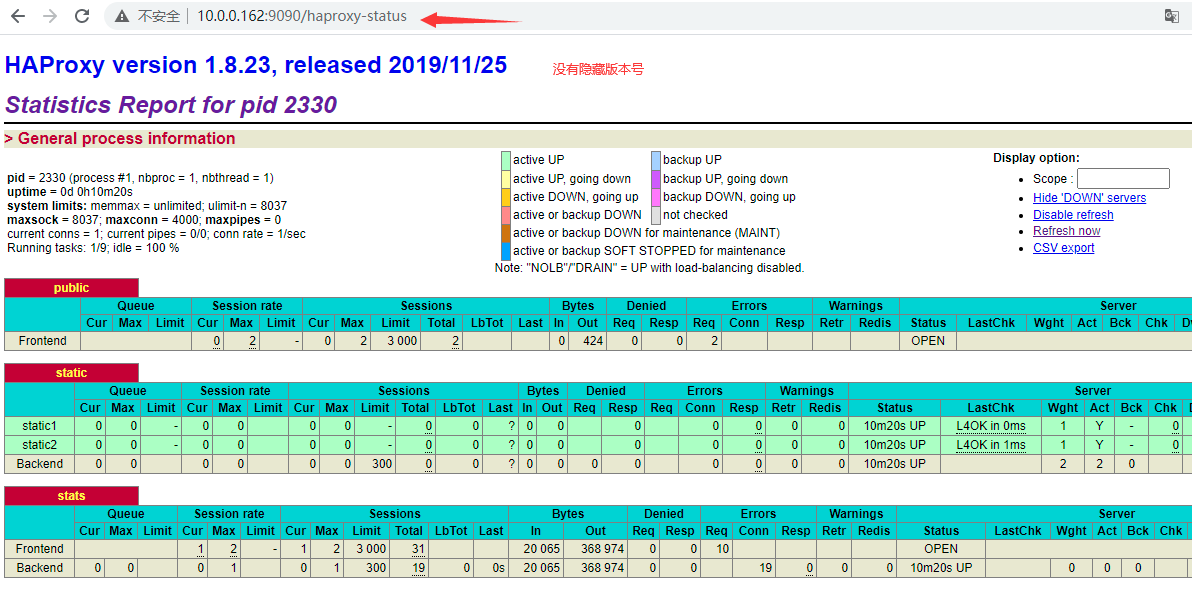The height and width of the screenshot is (603, 1192).
Task: Select the static2 server row name
Action: click(x=40, y=445)
